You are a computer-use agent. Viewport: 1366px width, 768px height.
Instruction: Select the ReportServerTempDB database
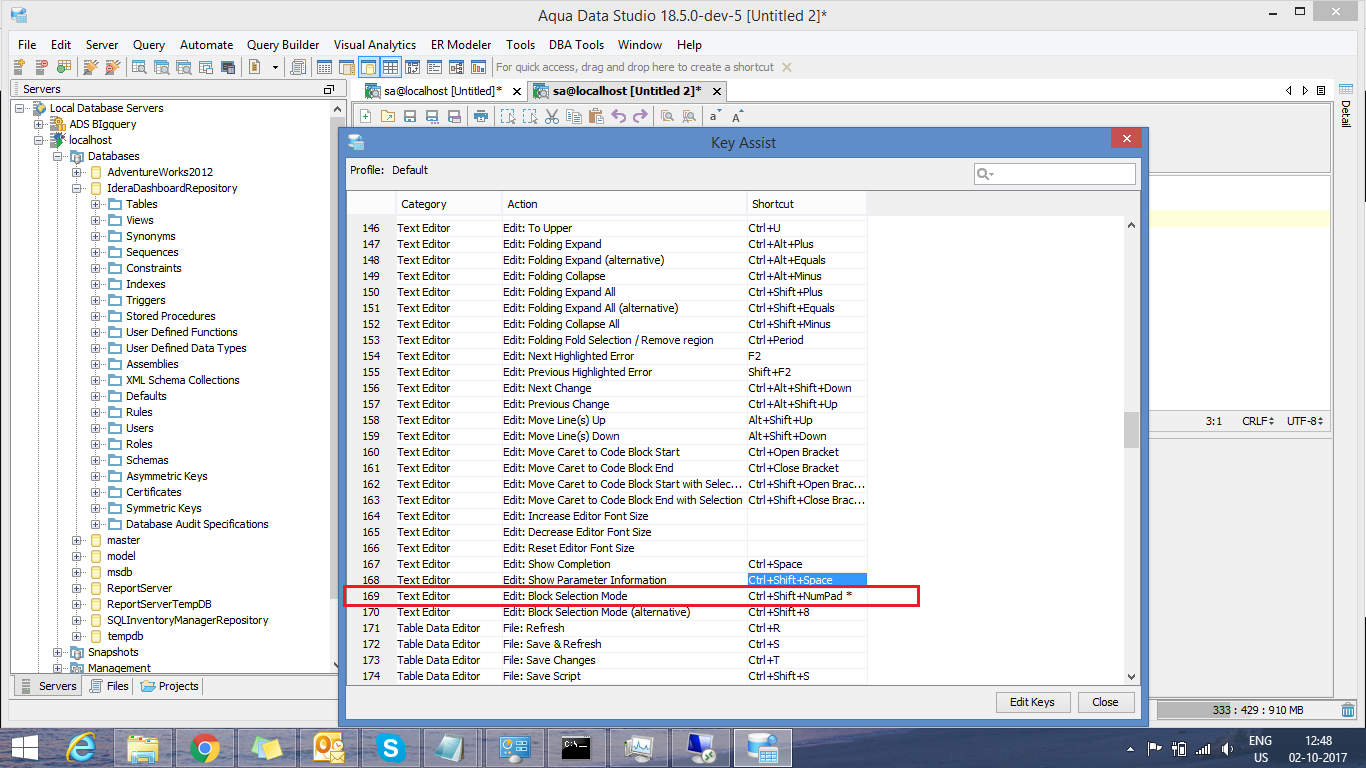tap(159, 604)
